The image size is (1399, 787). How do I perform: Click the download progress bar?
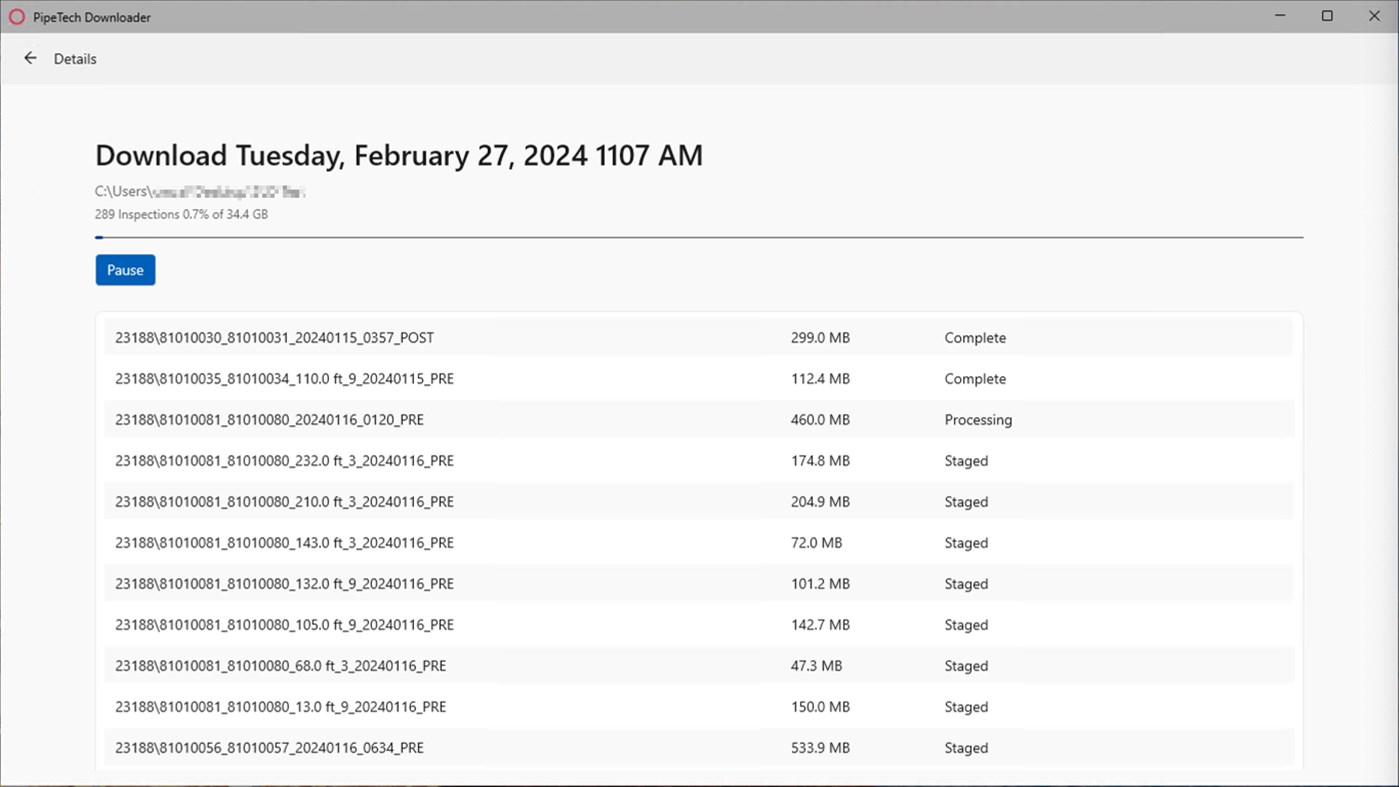pyautogui.click(x=698, y=237)
